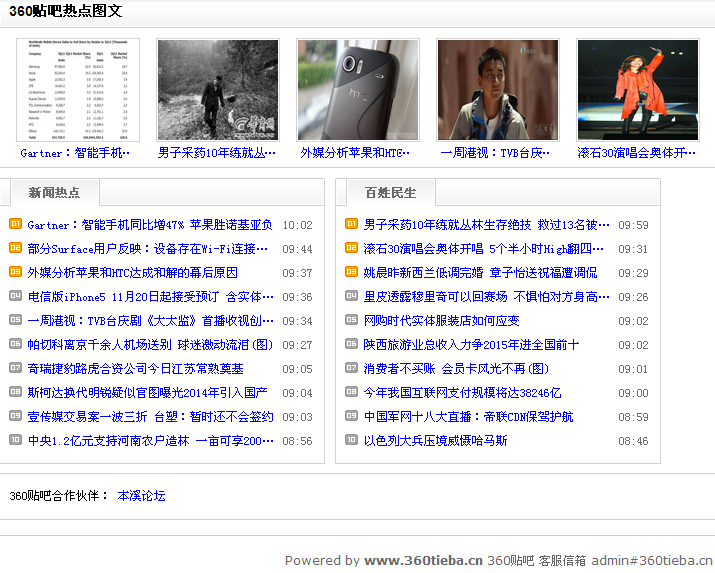Viewport: 715px width, 573px height.
Task: Click the gray 10 rank badge in 新闻热点
Action: pos(15,440)
